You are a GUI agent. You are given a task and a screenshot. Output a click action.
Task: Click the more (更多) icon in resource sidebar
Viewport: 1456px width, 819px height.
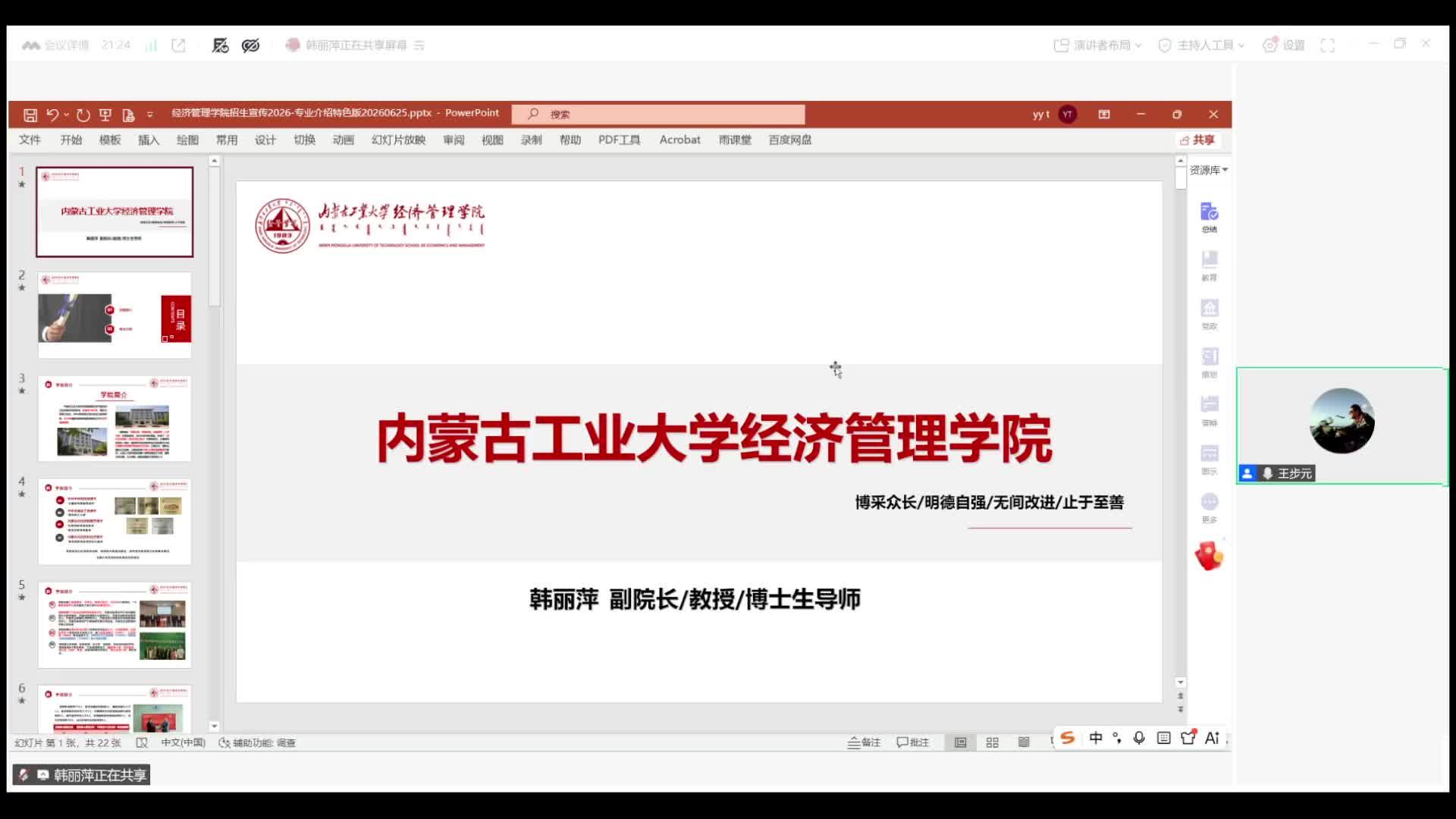coord(1210,508)
